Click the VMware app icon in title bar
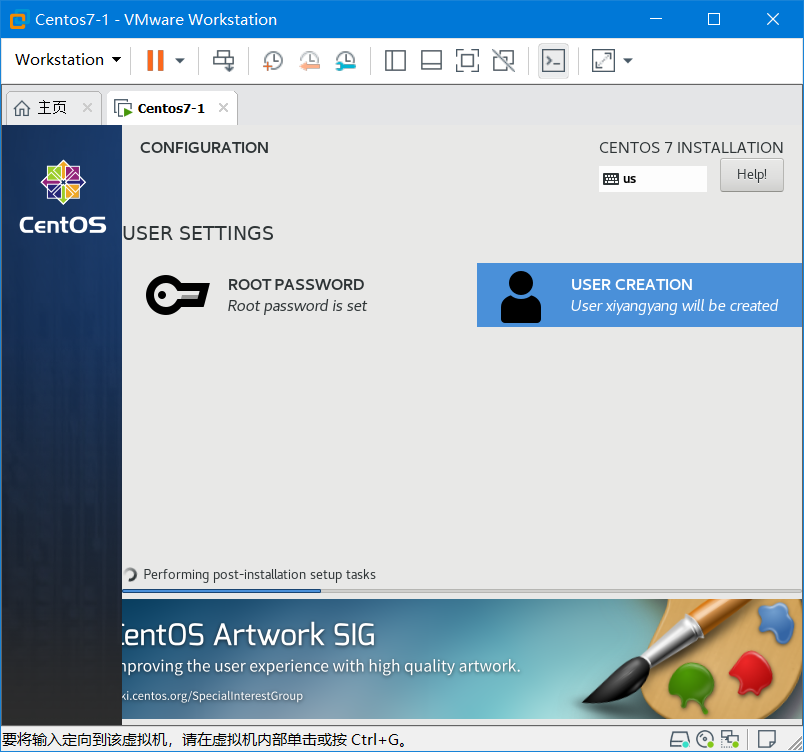The height and width of the screenshot is (752, 804). pyautogui.click(x=18, y=19)
